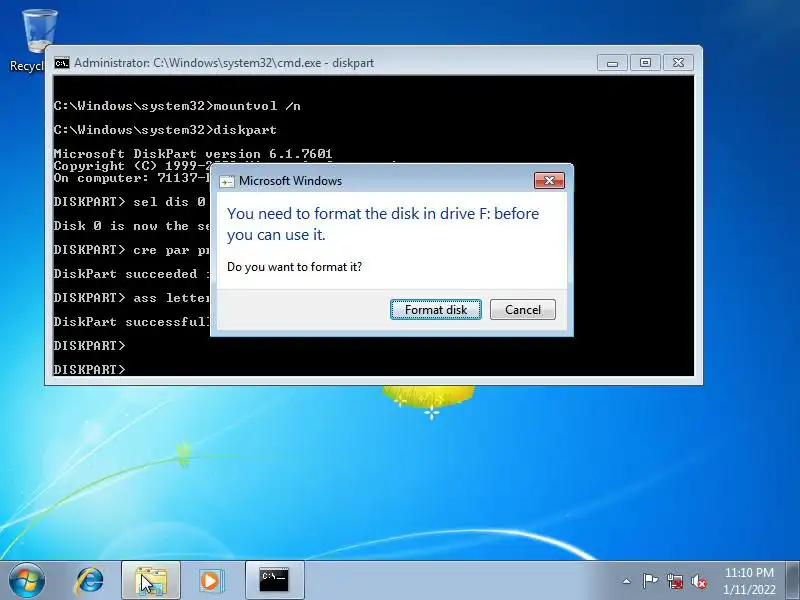This screenshot has height=600, width=800.
Task: Launch Internet Explorer from taskbar
Action: [89, 581]
